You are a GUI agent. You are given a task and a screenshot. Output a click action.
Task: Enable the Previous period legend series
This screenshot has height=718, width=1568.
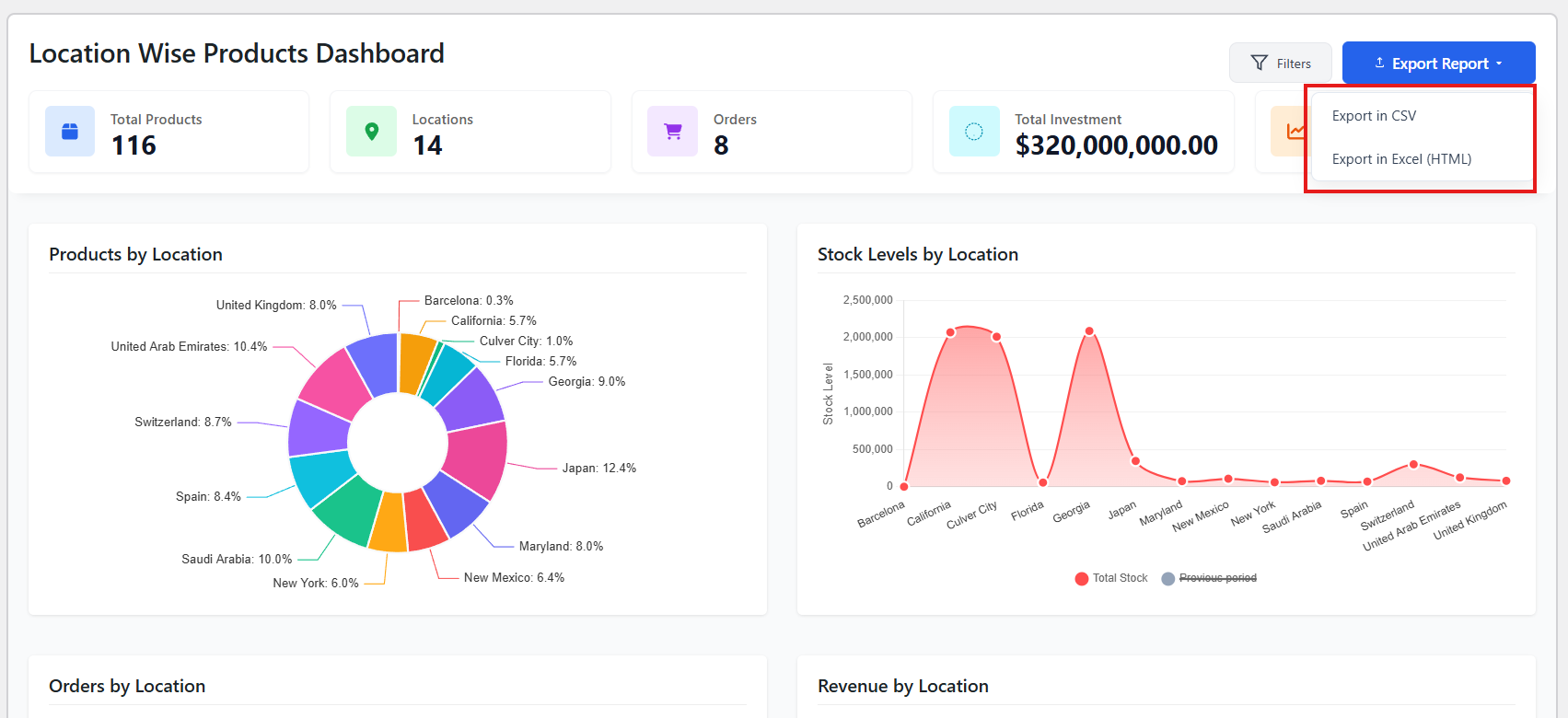pyautogui.click(x=1217, y=578)
